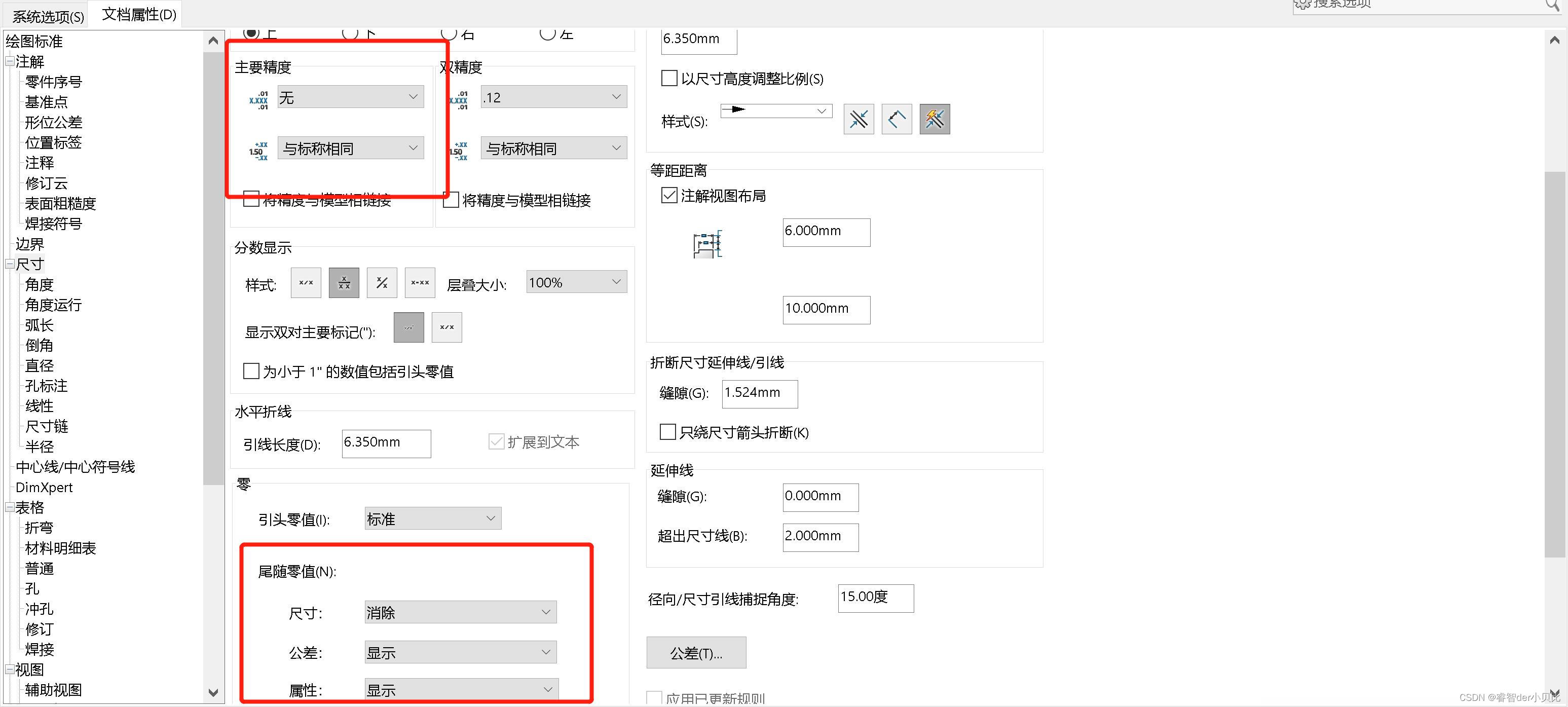Select the x/x inline fraction style button
Viewport: 1568px width, 707px height.
coord(306,283)
